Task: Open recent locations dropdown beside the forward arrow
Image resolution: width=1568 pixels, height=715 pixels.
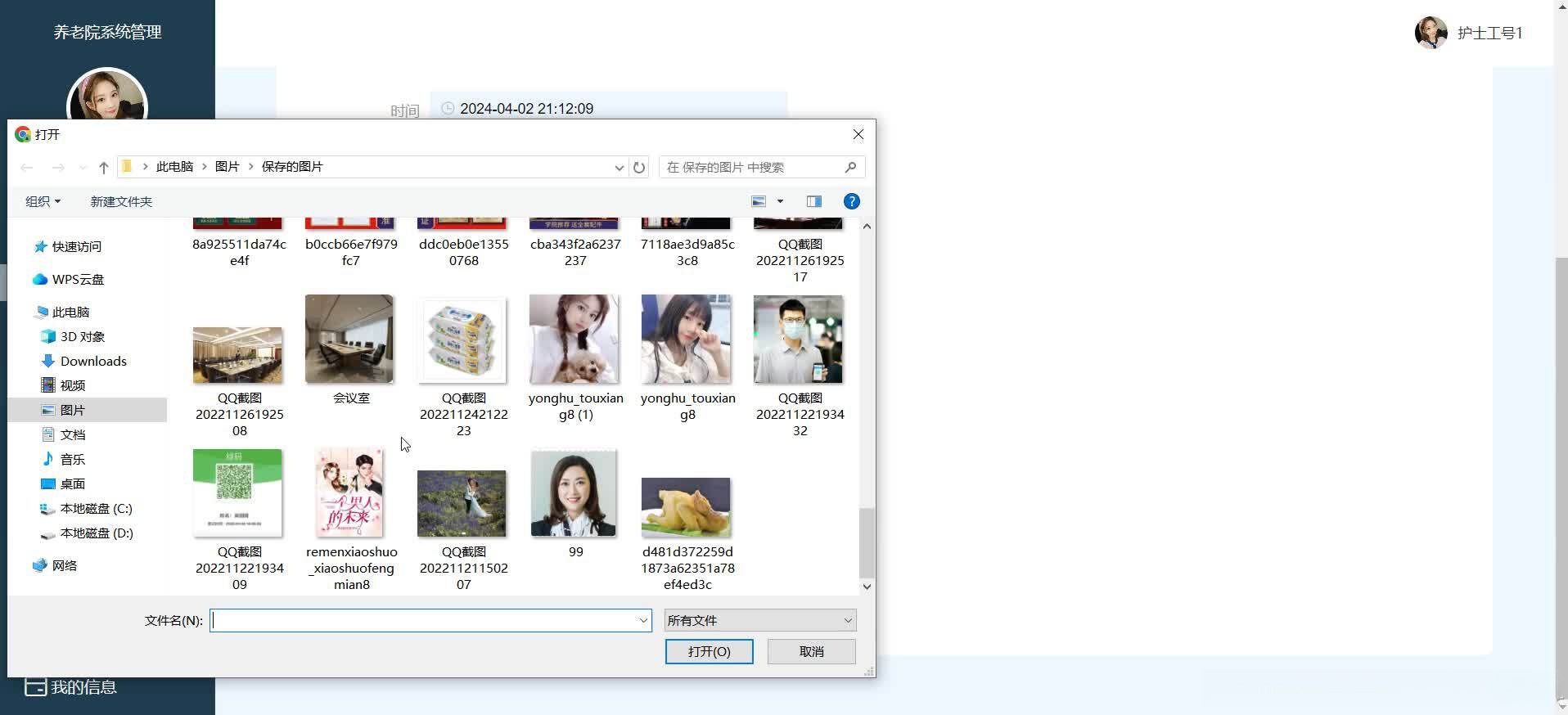Action: click(83, 168)
